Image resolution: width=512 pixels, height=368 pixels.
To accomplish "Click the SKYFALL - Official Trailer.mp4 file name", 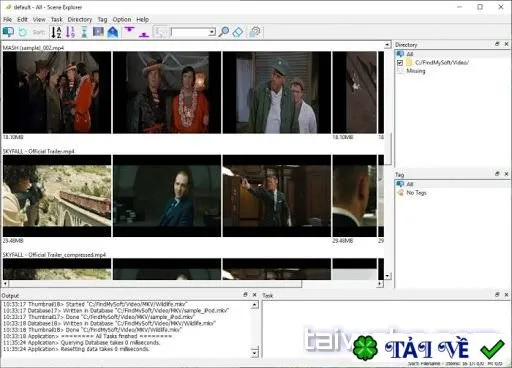I will [39, 151].
